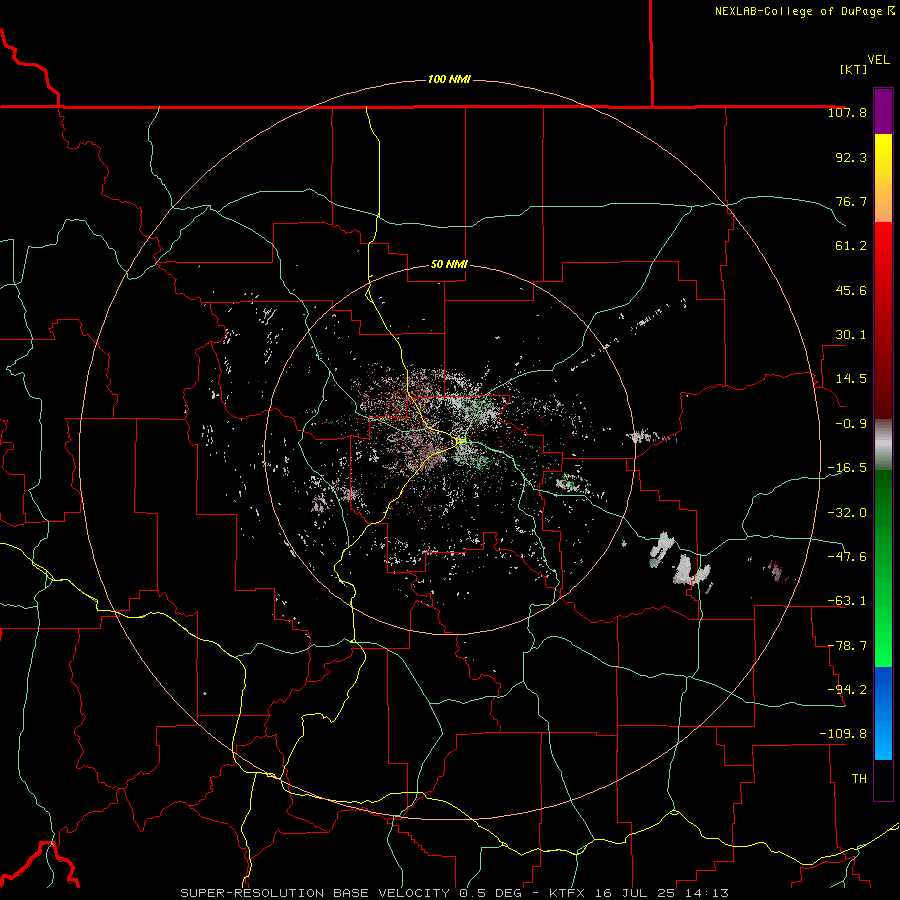The width and height of the screenshot is (900, 900).
Task: Click the 61.2 legend value
Action: coord(851,246)
